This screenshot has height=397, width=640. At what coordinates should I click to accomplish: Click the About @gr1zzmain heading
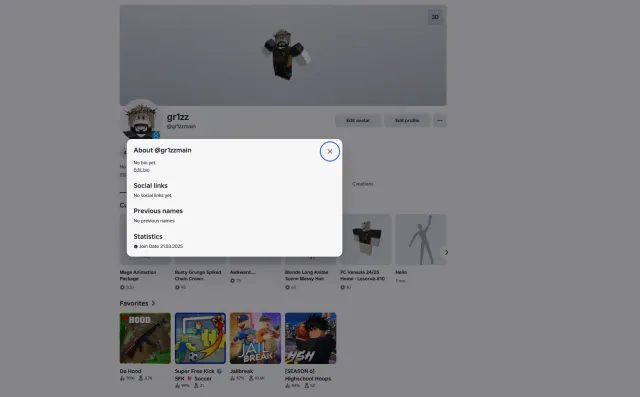coord(162,150)
